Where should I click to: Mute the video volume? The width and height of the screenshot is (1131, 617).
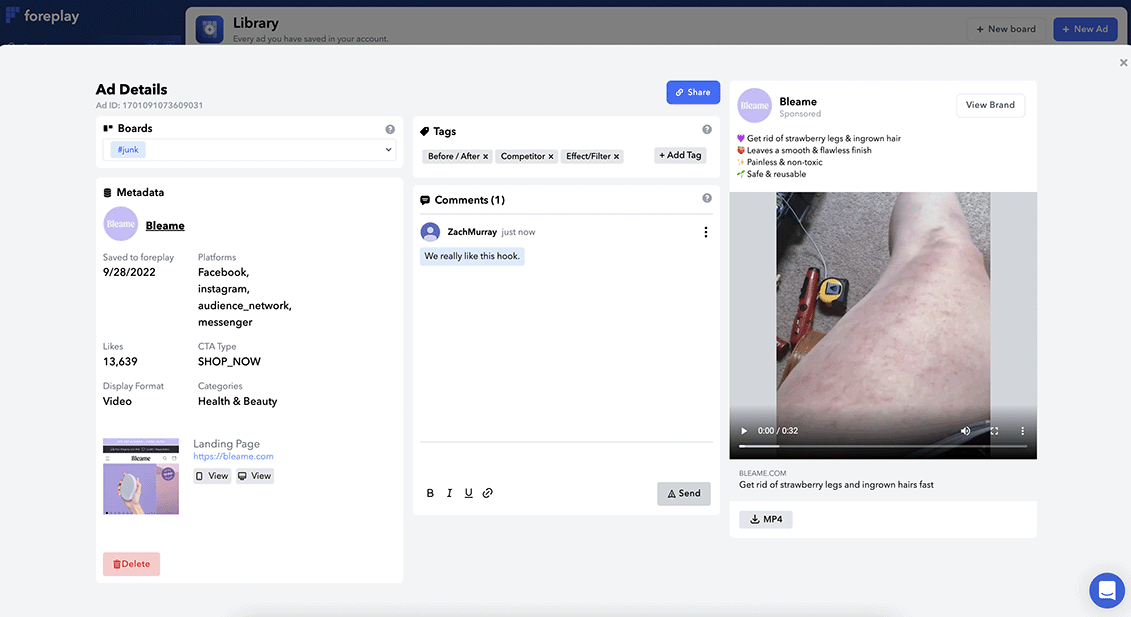(x=965, y=431)
